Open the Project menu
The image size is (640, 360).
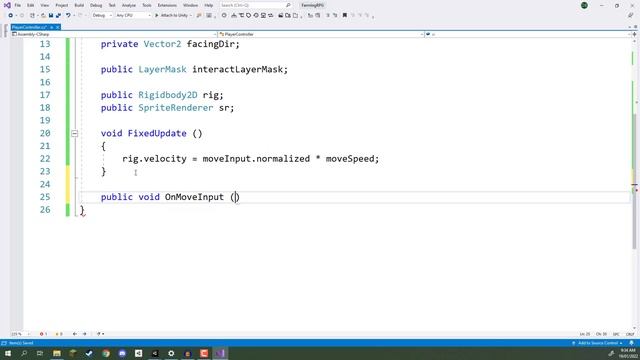[x=62, y=5]
